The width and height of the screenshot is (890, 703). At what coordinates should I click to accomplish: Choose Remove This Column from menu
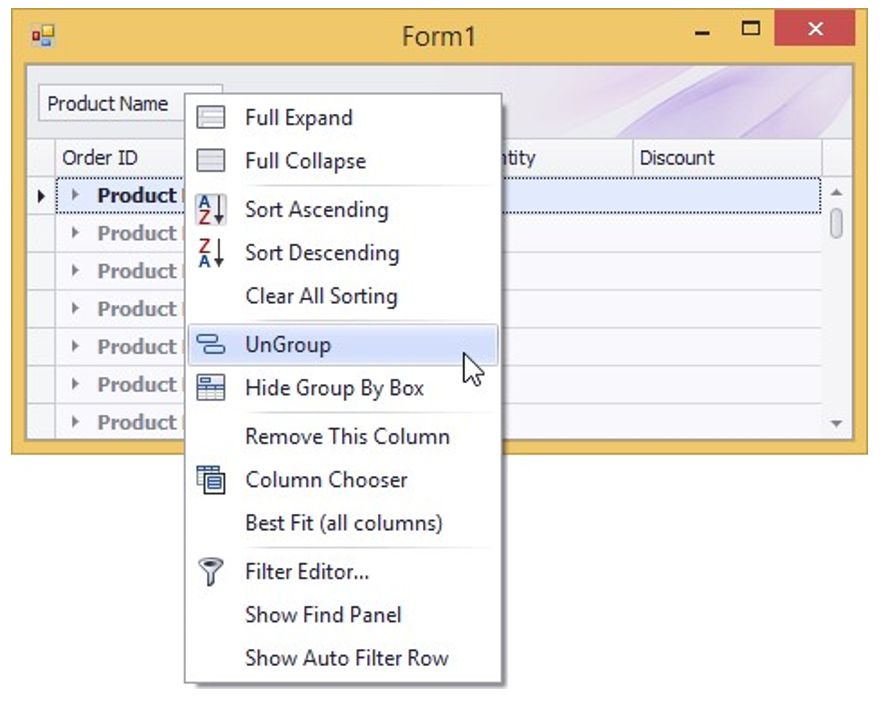point(347,437)
